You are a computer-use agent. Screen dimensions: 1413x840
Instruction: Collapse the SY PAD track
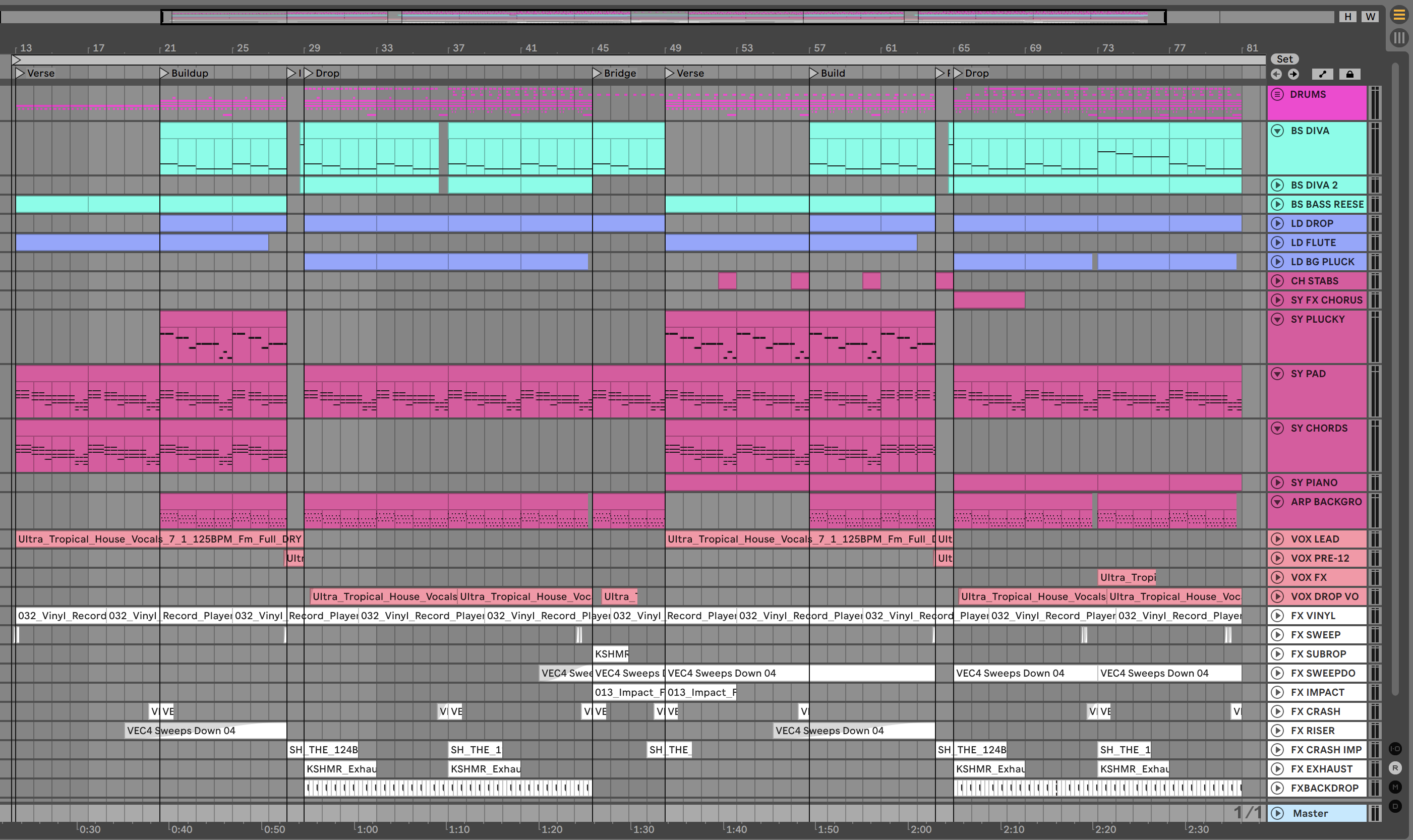[x=1277, y=374]
